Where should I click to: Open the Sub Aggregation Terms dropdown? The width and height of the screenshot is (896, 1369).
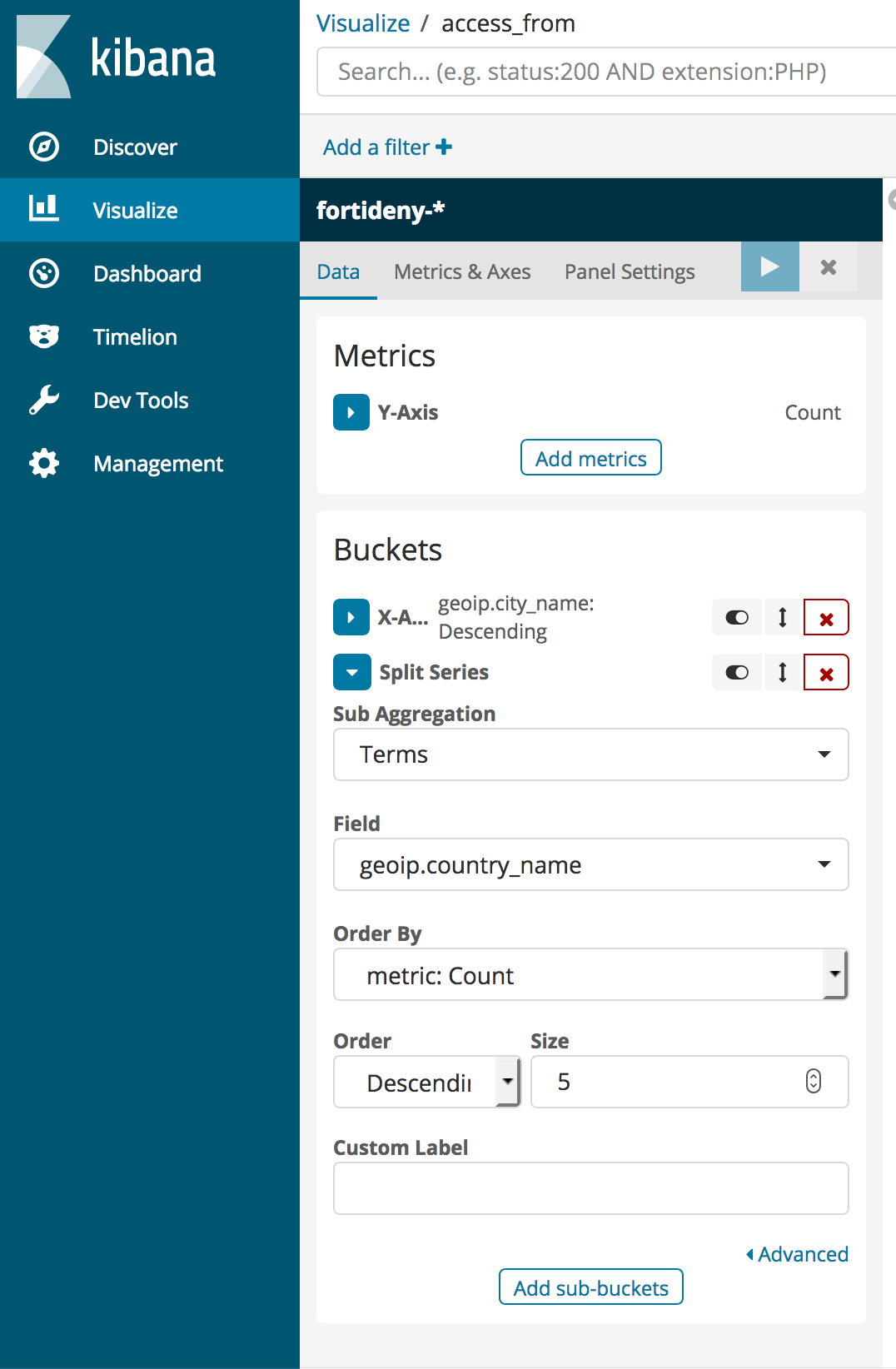click(590, 754)
